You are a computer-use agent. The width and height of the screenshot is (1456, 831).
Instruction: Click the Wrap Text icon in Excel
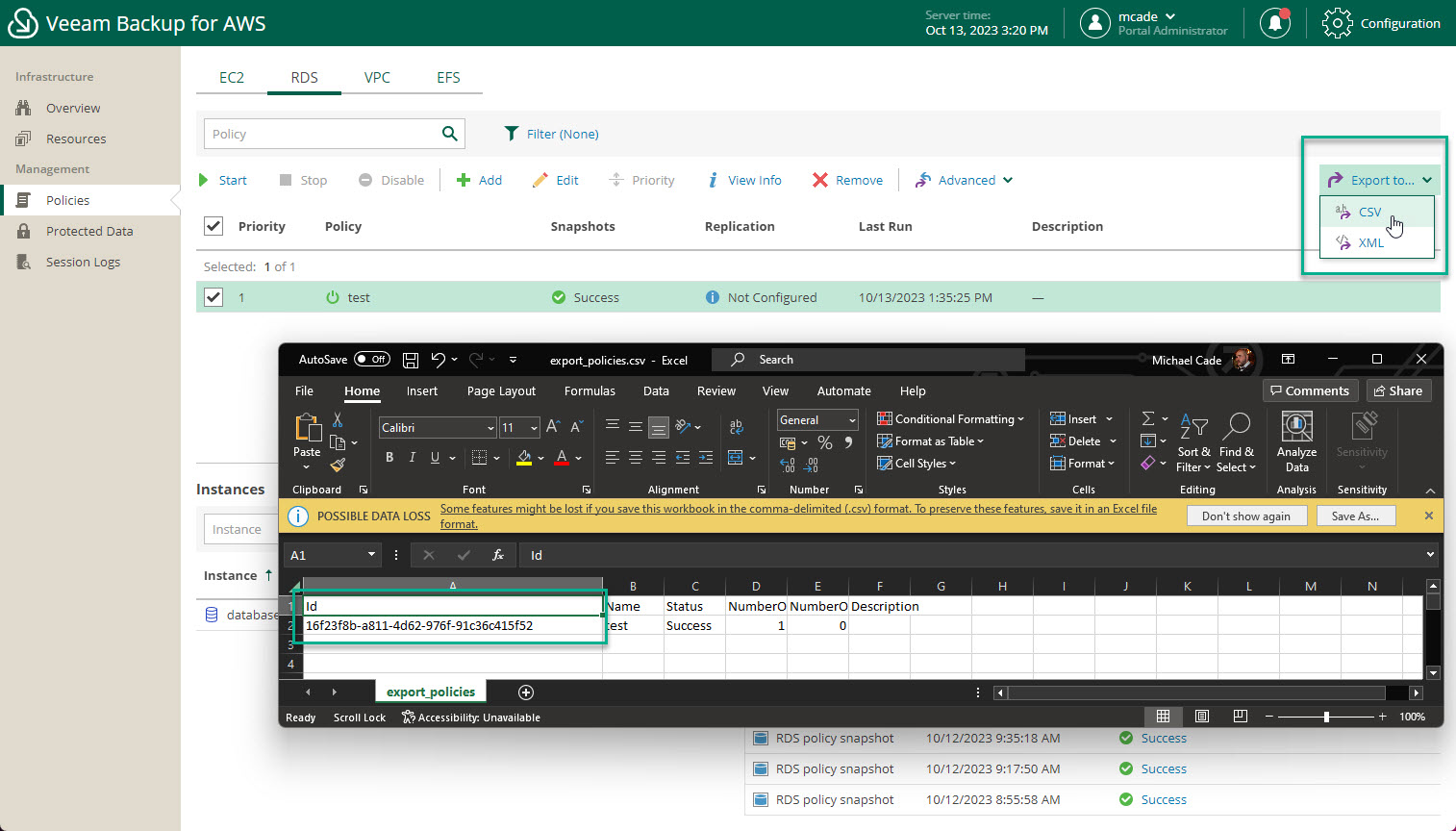737,427
